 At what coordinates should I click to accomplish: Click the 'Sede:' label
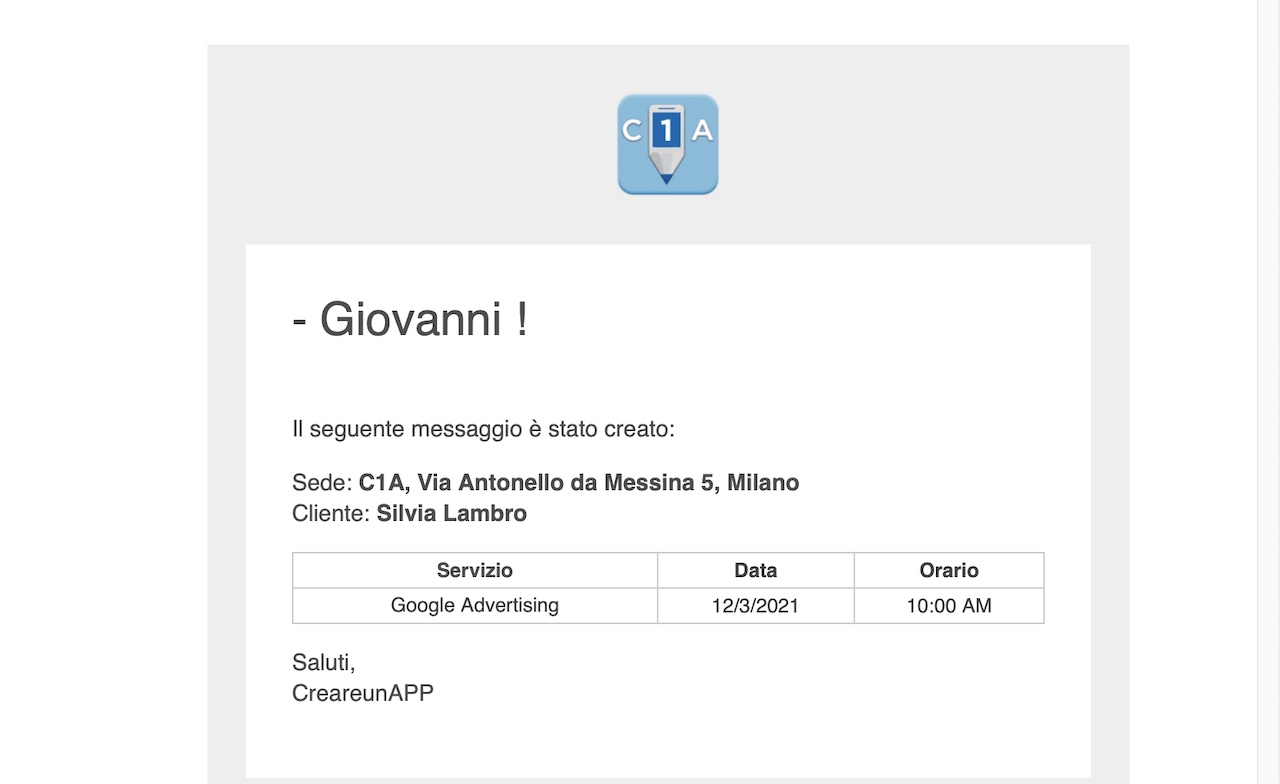[322, 483]
